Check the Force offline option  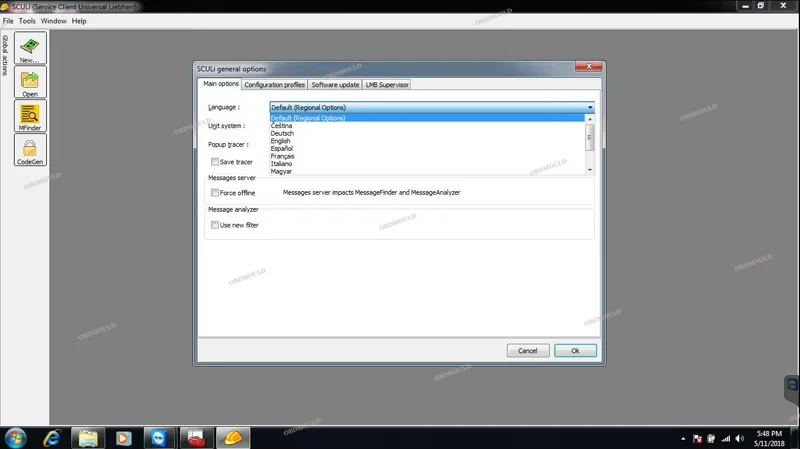[x=215, y=192]
